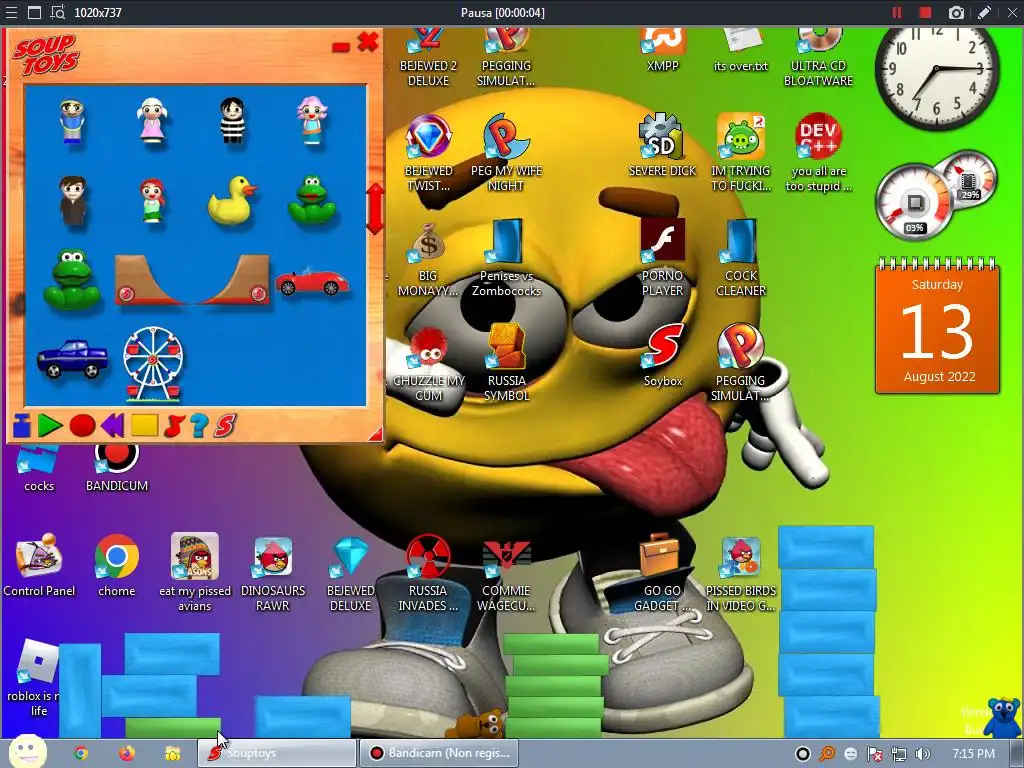Screen dimensions: 1024x768
Task: Select the small green frog beside the duck
Action: [x=312, y=200]
